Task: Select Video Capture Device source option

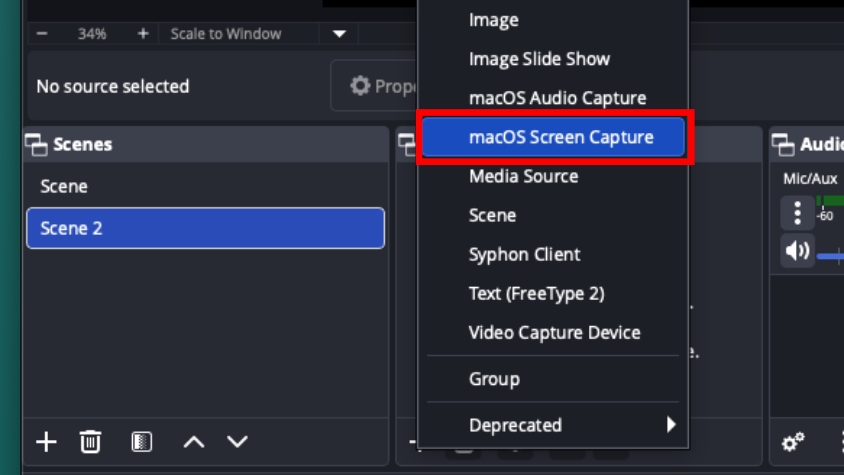Action: pos(553,332)
